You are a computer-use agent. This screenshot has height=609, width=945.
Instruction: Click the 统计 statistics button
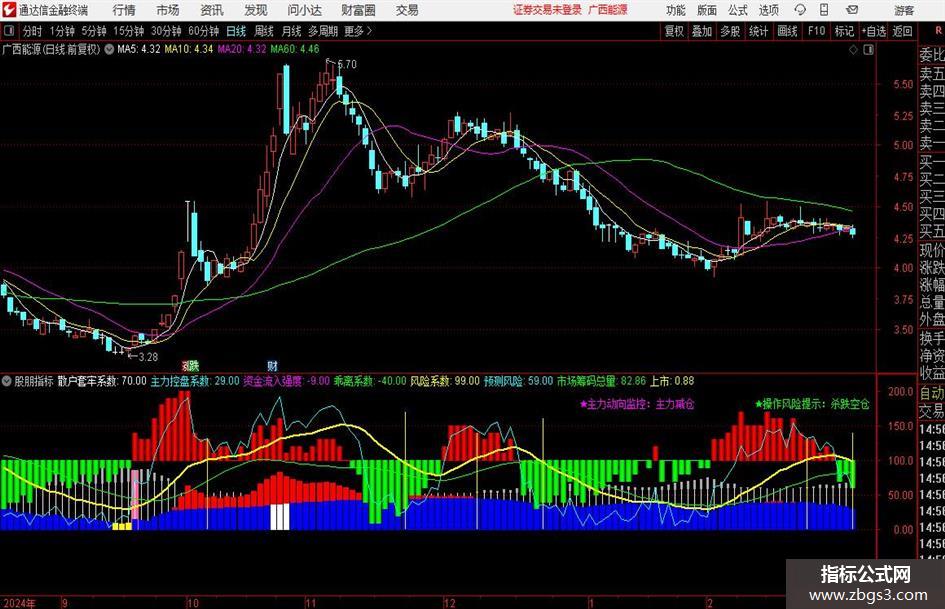click(x=758, y=31)
